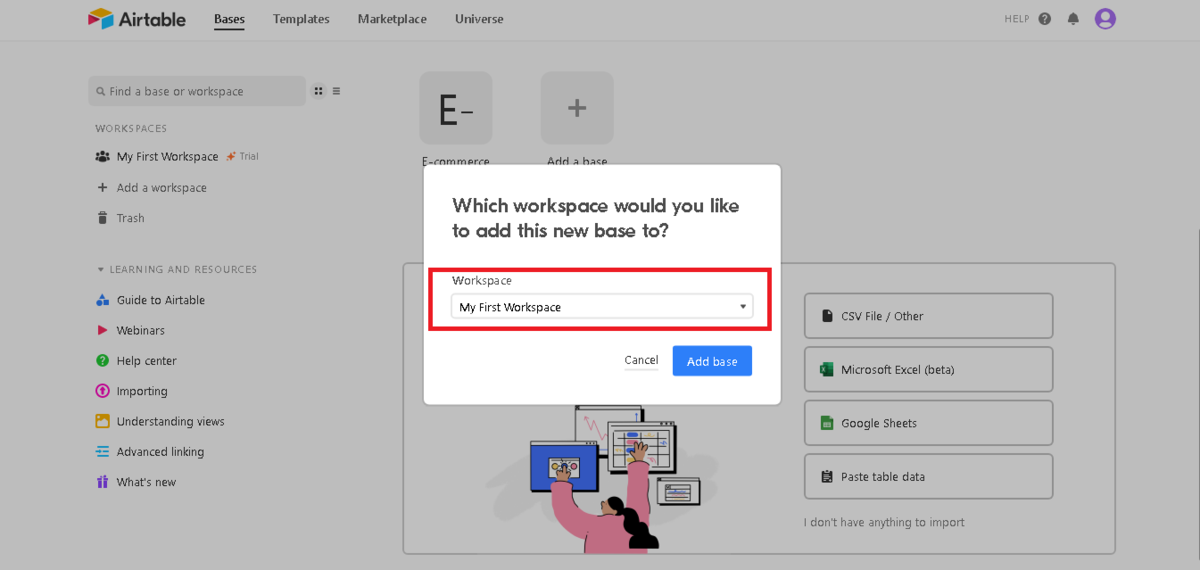Choose Microsoft Excel (beta) import
1200x570 pixels.
tap(928, 370)
